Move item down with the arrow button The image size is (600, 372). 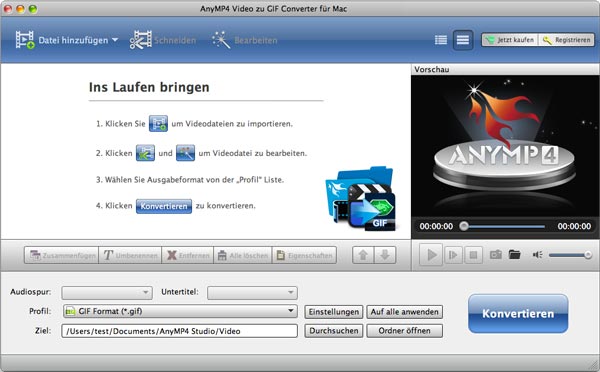pos(385,255)
